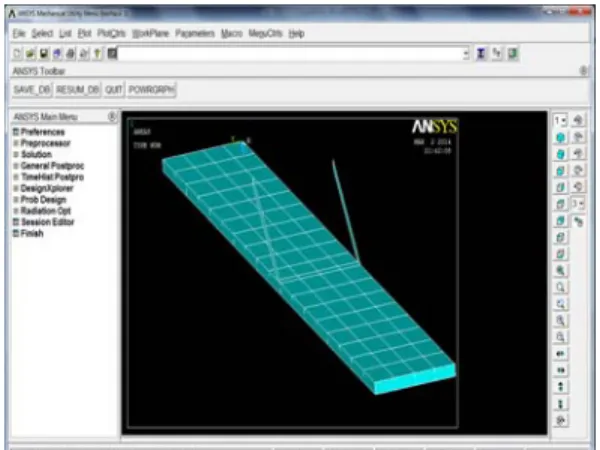Open the Plot menu

tap(84, 34)
